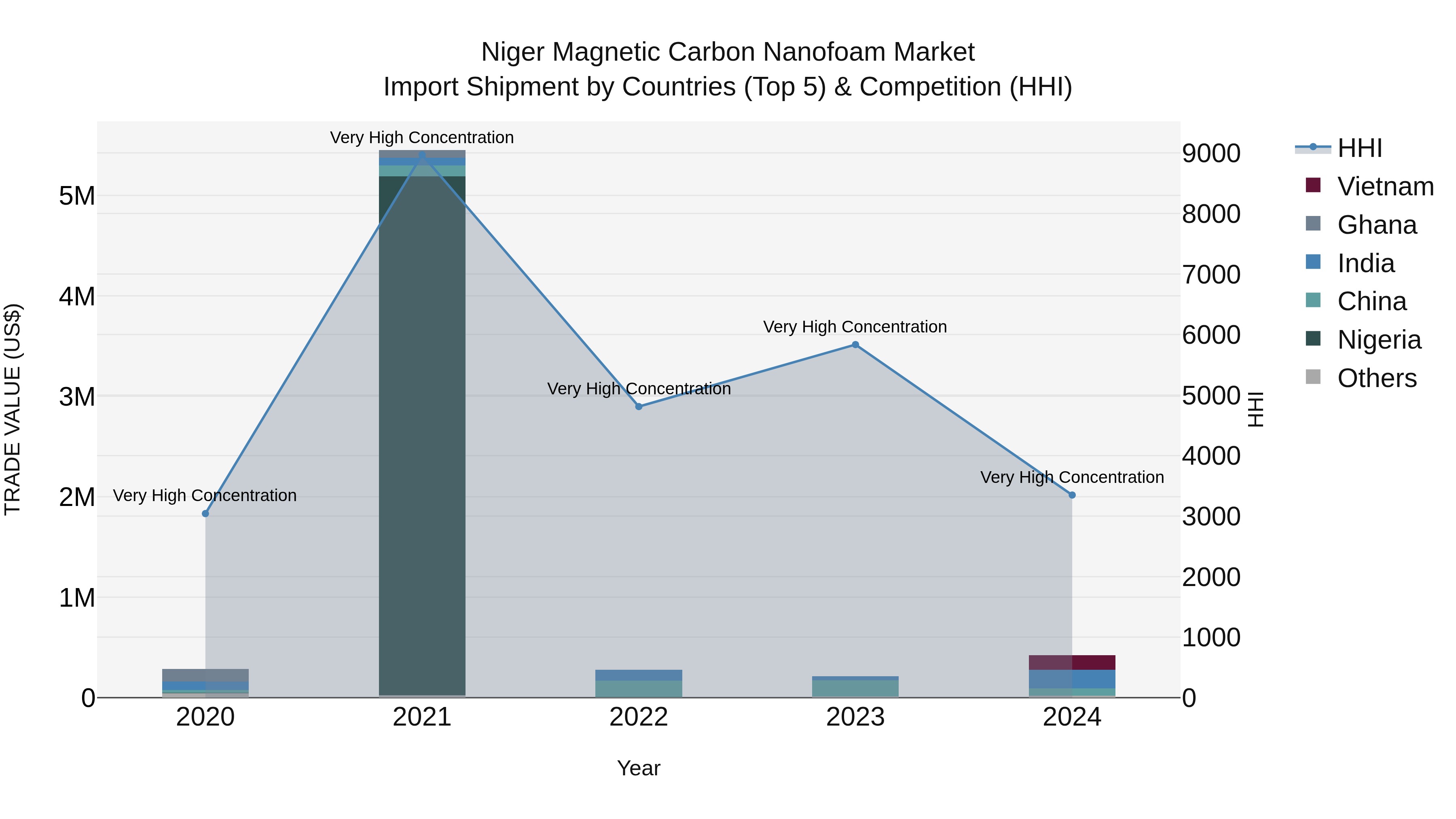
Task: Click the 2022 HHI data point
Action: tap(639, 406)
